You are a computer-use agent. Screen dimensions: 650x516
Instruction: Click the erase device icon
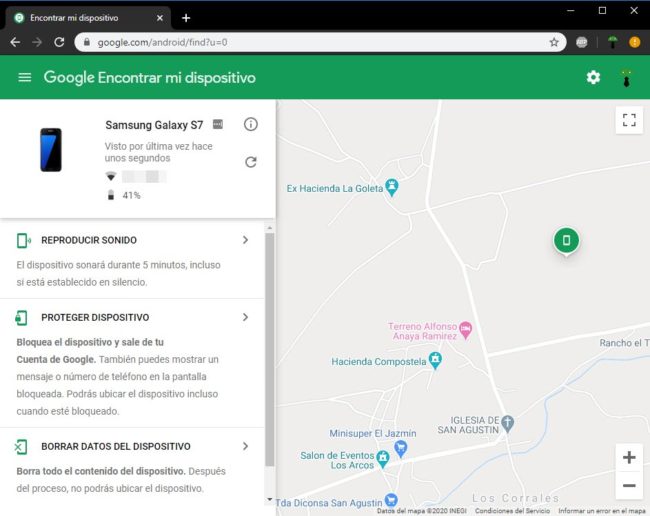coord(21,447)
